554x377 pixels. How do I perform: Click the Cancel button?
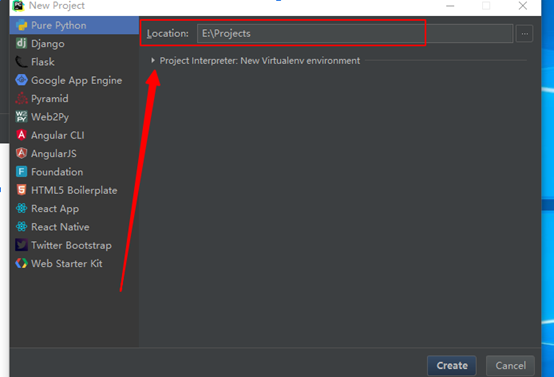[x=511, y=365]
